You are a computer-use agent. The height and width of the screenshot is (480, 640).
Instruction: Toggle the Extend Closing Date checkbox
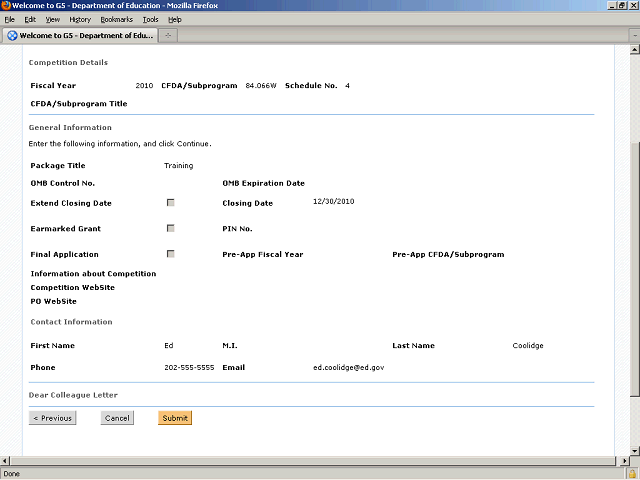pyautogui.click(x=171, y=202)
